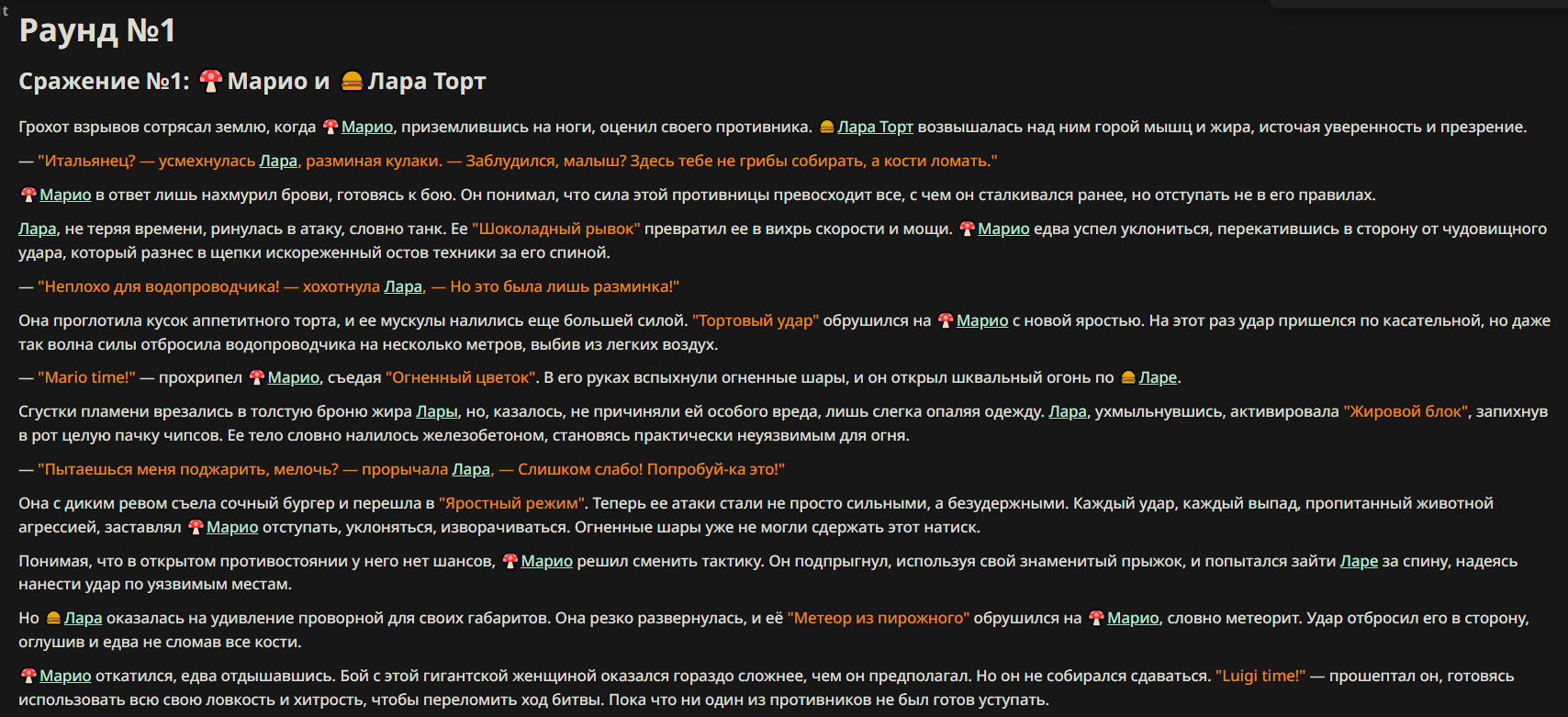Image resolution: width=1568 pixels, height=717 pixels.
Task: Open 'Лара' link after 'усмехнулась'
Action: point(278,161)
